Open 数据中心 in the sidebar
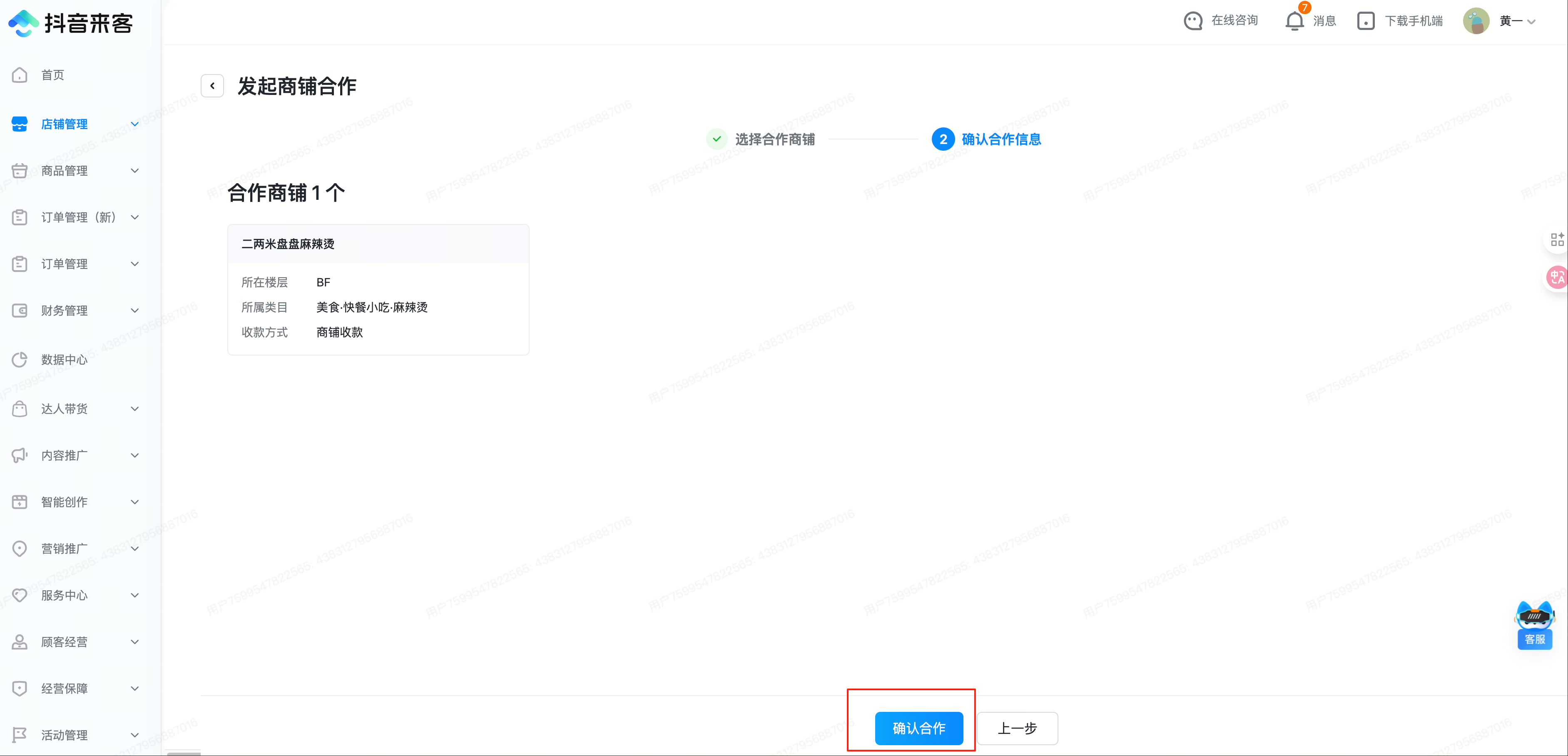Viewport: 1568px width, 756px height. pyautogui.click(x=64, y=360)
